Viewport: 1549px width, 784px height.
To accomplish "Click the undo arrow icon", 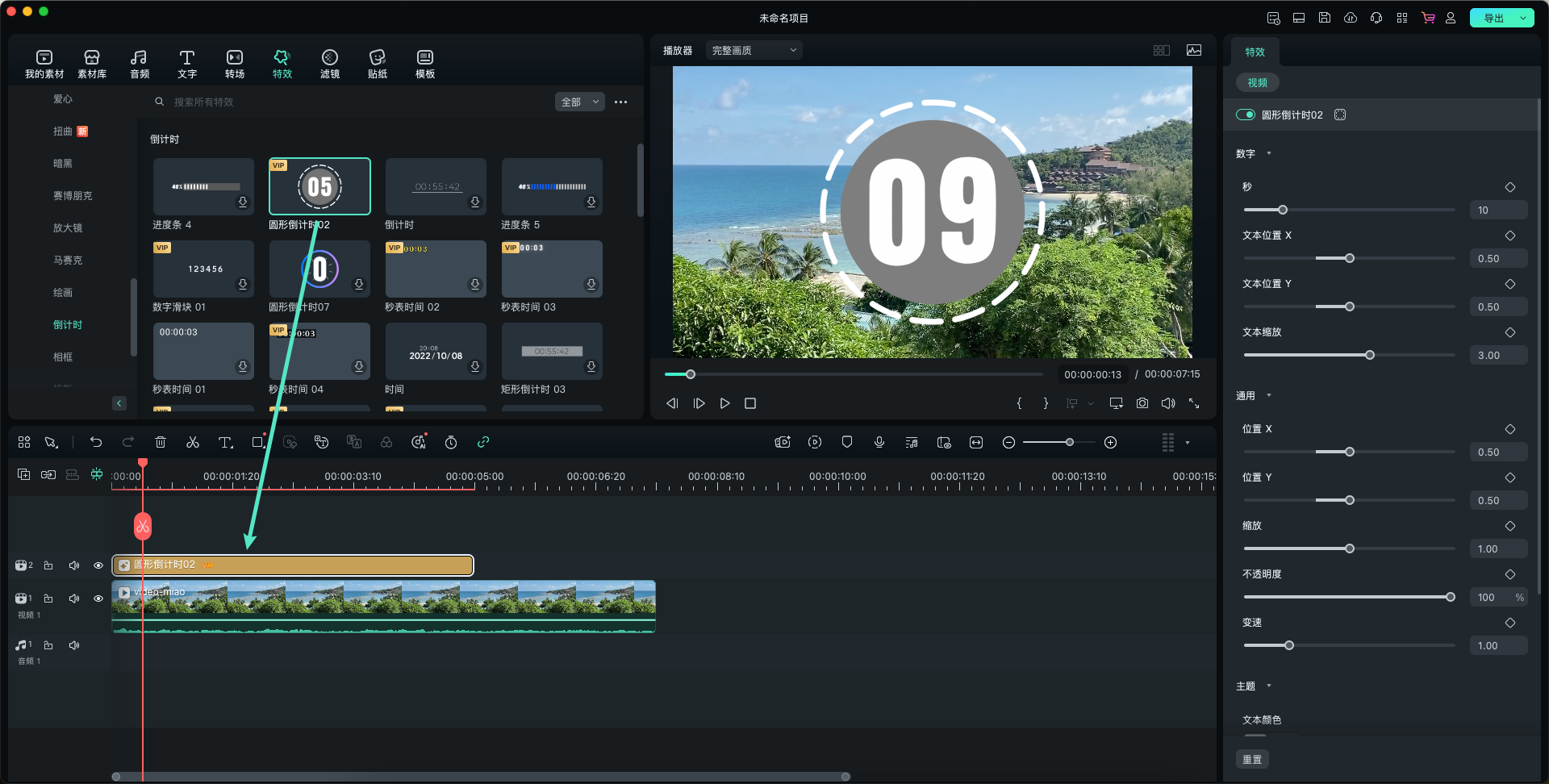I will [x=96, y=442].
